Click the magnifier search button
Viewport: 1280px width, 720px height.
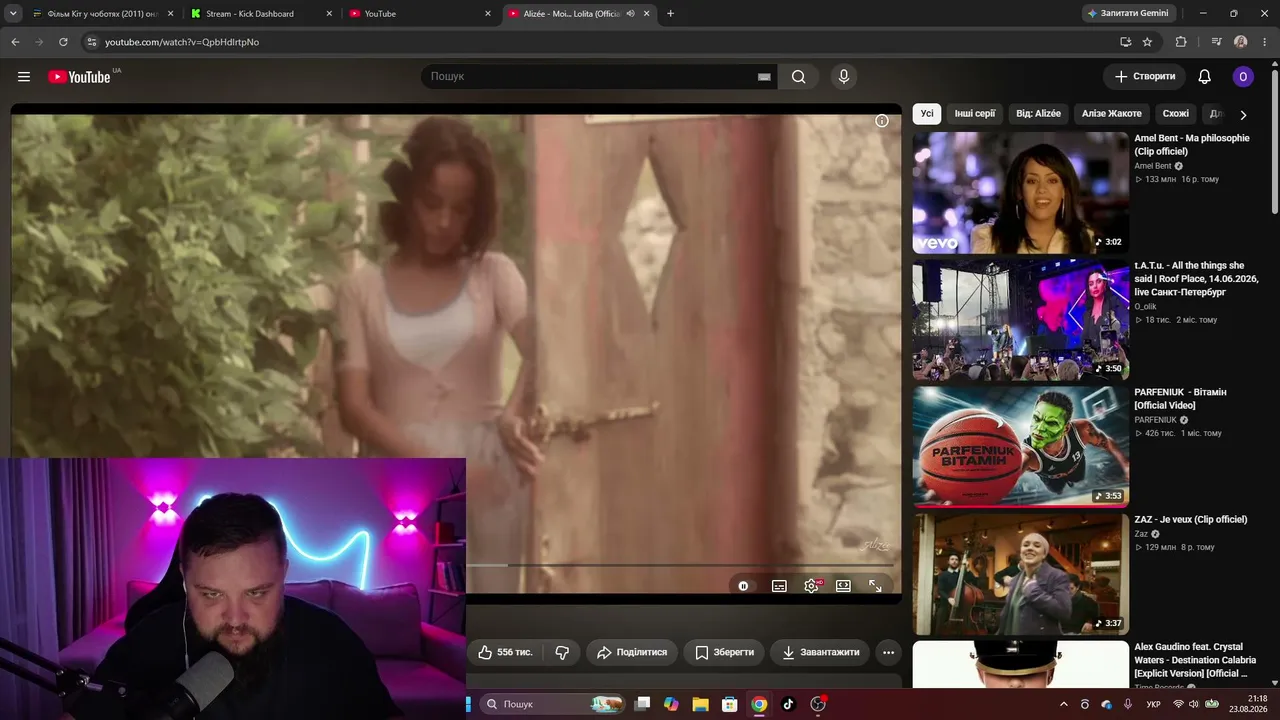(798, 77)
